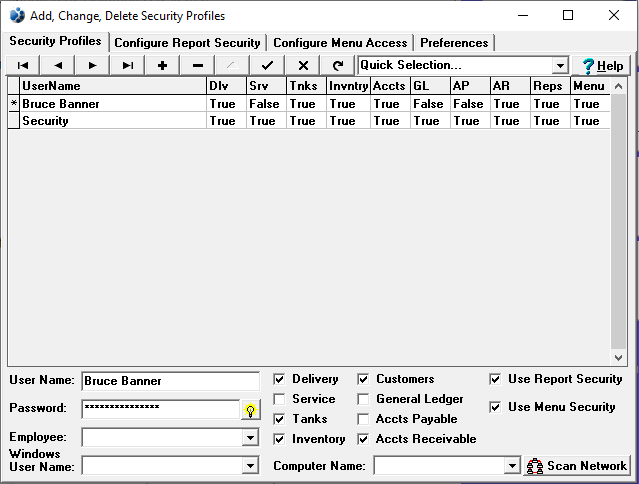
Task: Jump to last record in navigator
Action: click(x=127, y=66)
